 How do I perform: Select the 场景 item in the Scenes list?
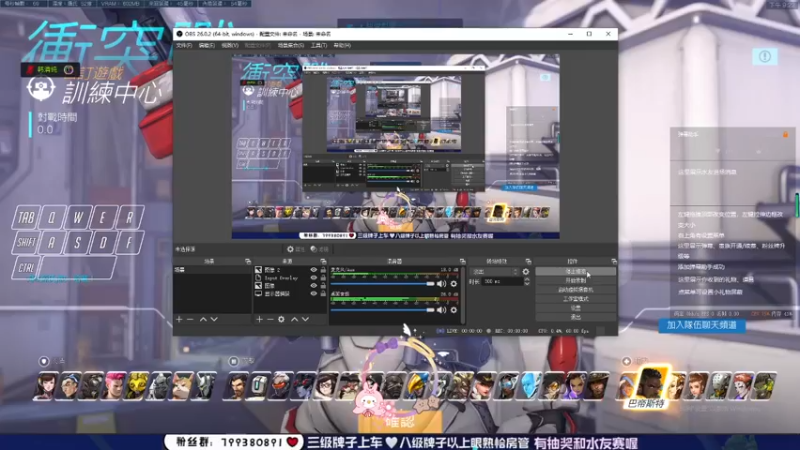212,270
